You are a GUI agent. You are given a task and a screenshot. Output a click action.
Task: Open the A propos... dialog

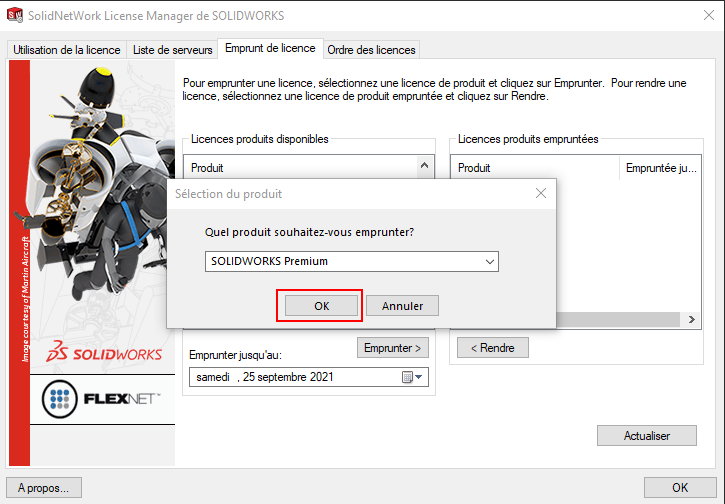(x=43, y=488)
